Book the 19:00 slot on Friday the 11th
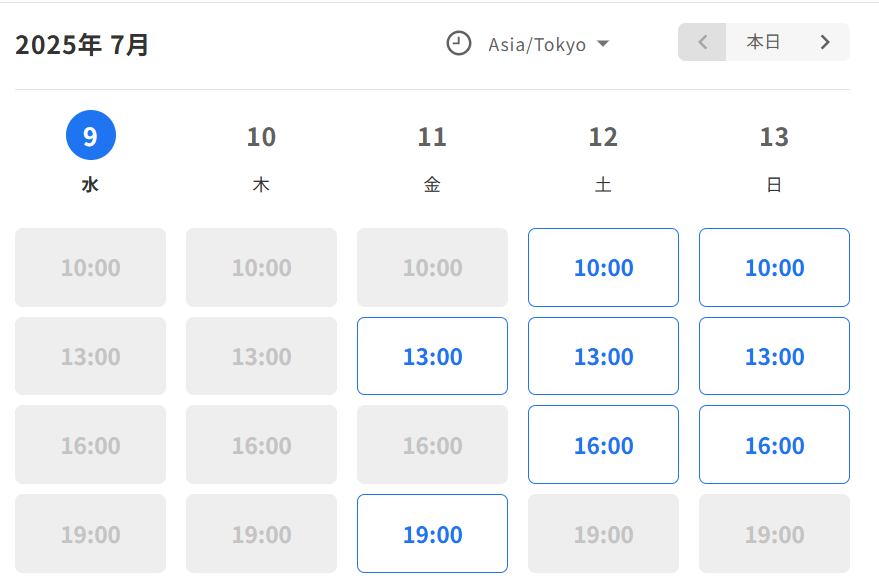The height and width of the screenshot is (583, 879). coord(432,534)
